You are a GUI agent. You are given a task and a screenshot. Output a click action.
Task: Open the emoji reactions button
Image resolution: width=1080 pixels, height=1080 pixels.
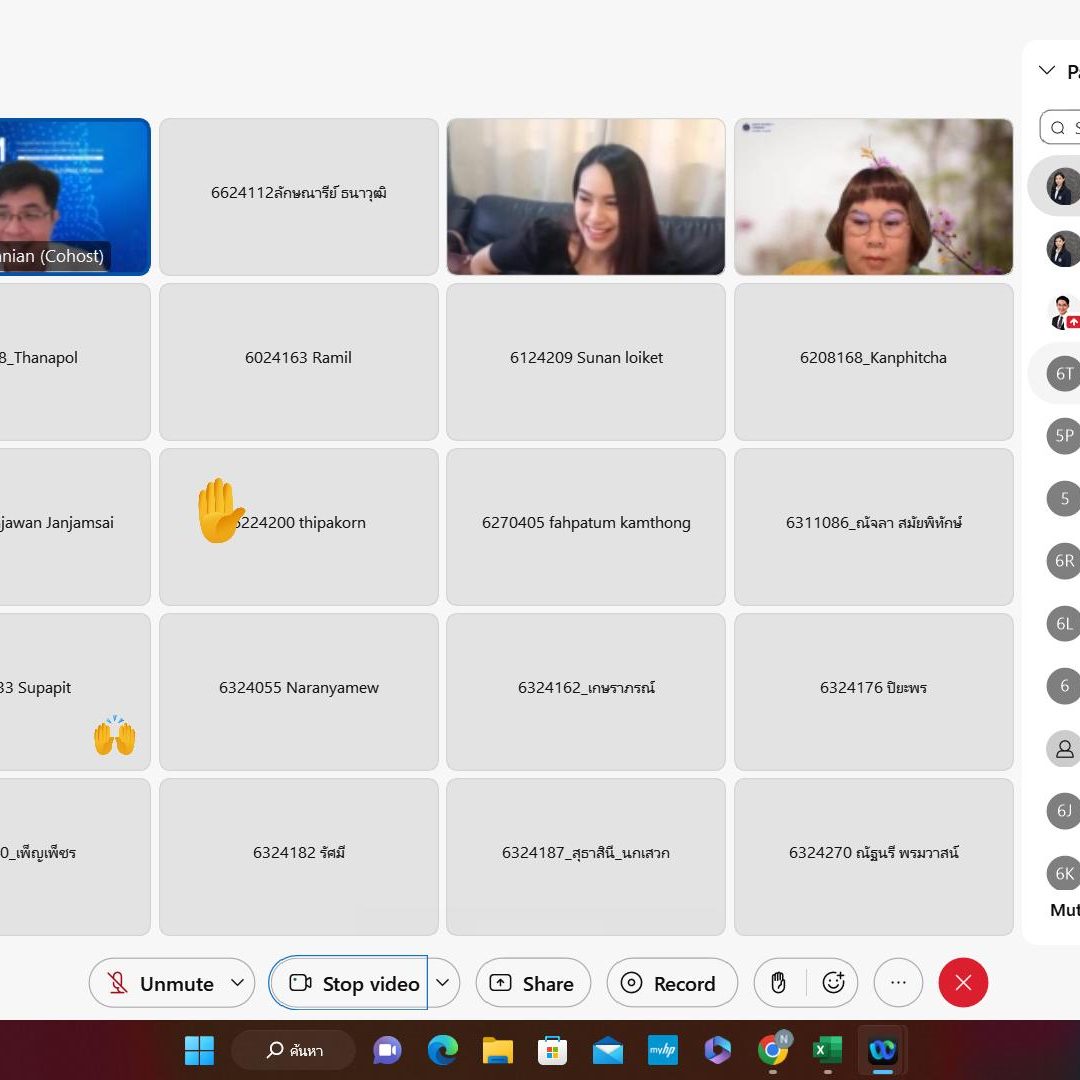point(833,983)
